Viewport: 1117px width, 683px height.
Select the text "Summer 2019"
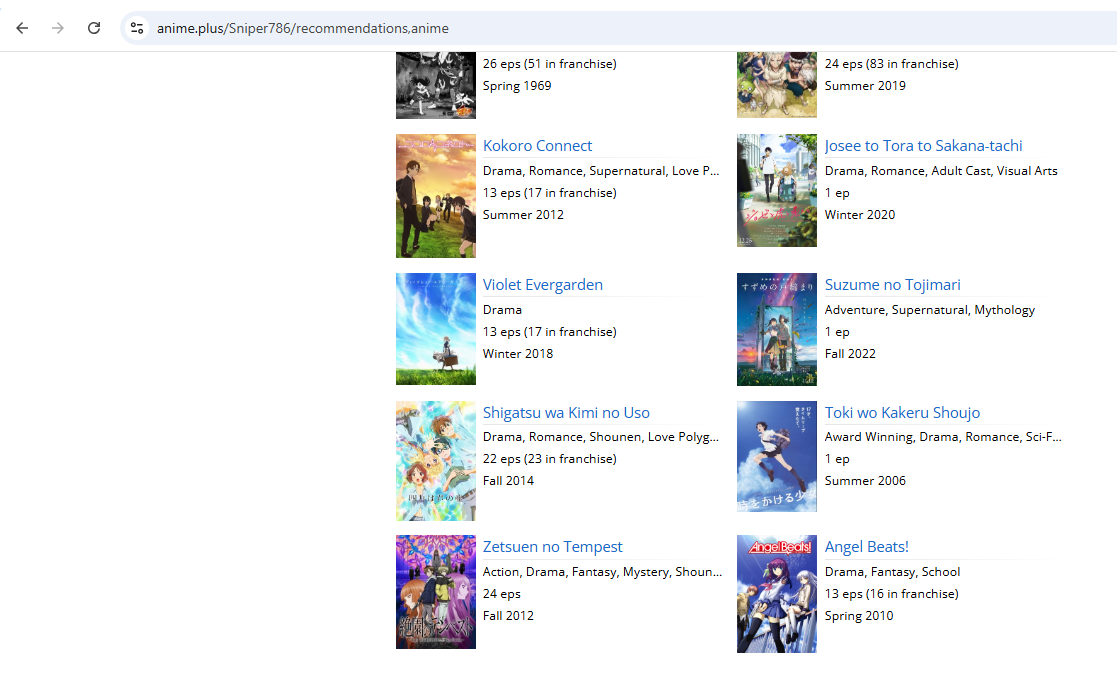(x=865, y=85)
